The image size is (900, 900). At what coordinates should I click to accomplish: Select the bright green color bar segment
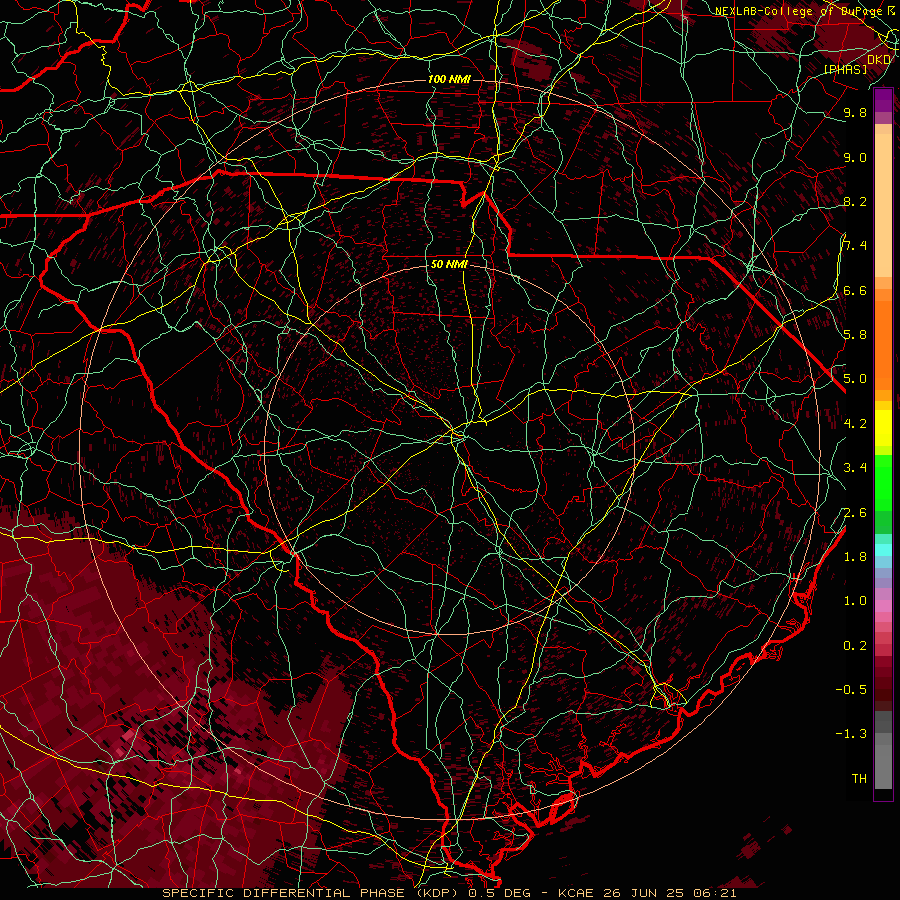[x=883, y=481]
